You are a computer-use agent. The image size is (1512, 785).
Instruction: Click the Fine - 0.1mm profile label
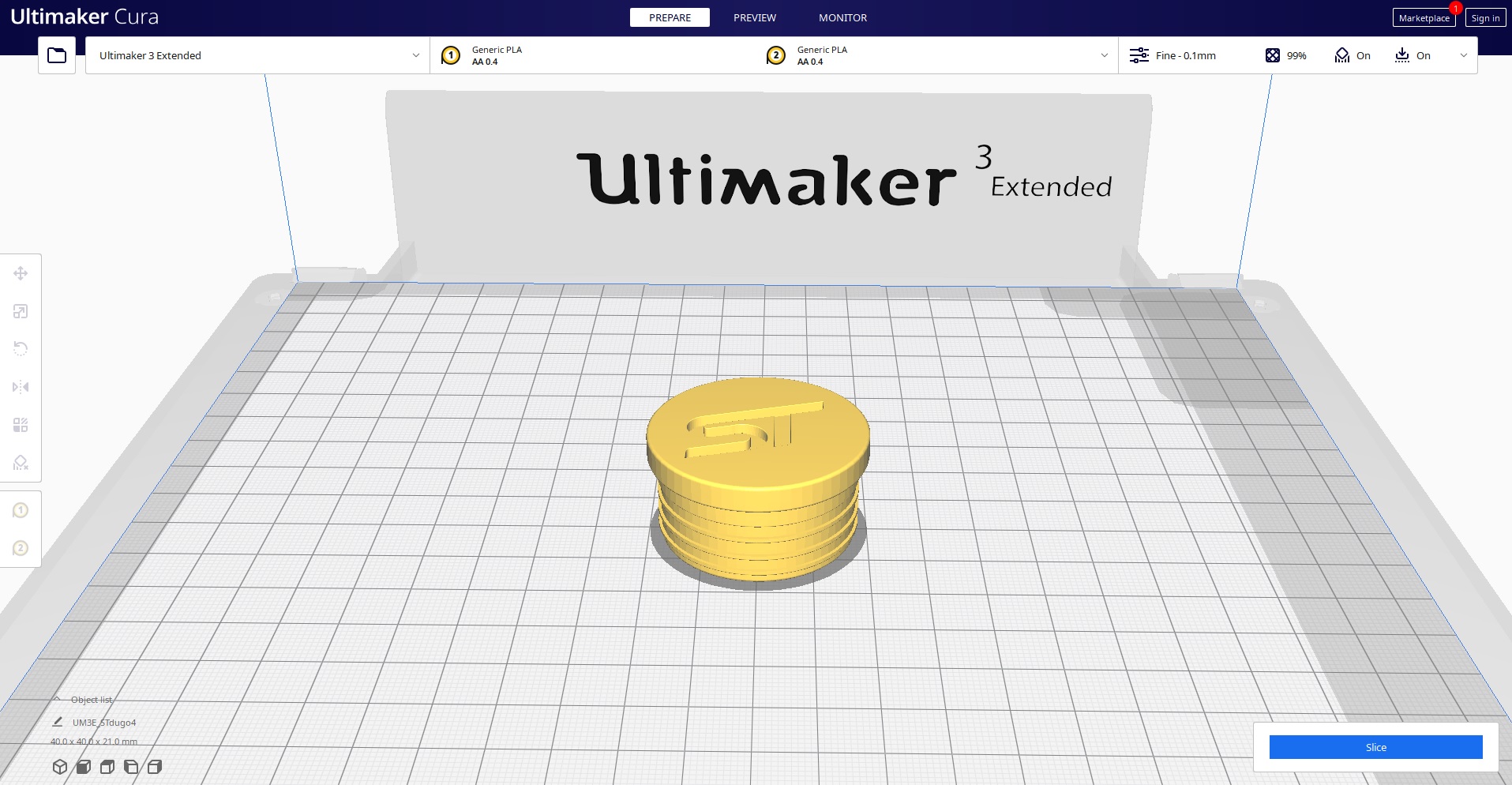(1186, 55)
